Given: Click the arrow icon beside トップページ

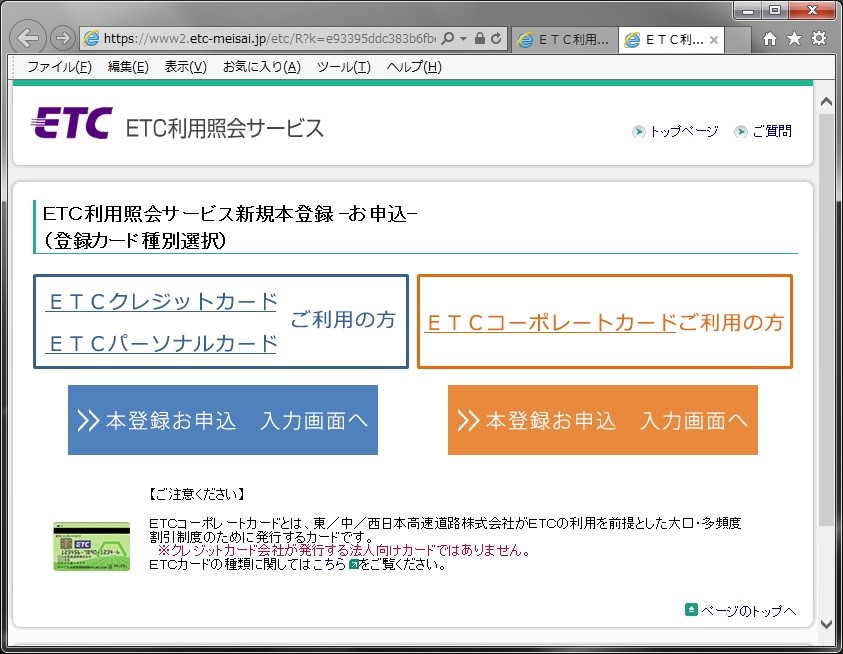Looking at the screenshot, I should coord(639,131).
